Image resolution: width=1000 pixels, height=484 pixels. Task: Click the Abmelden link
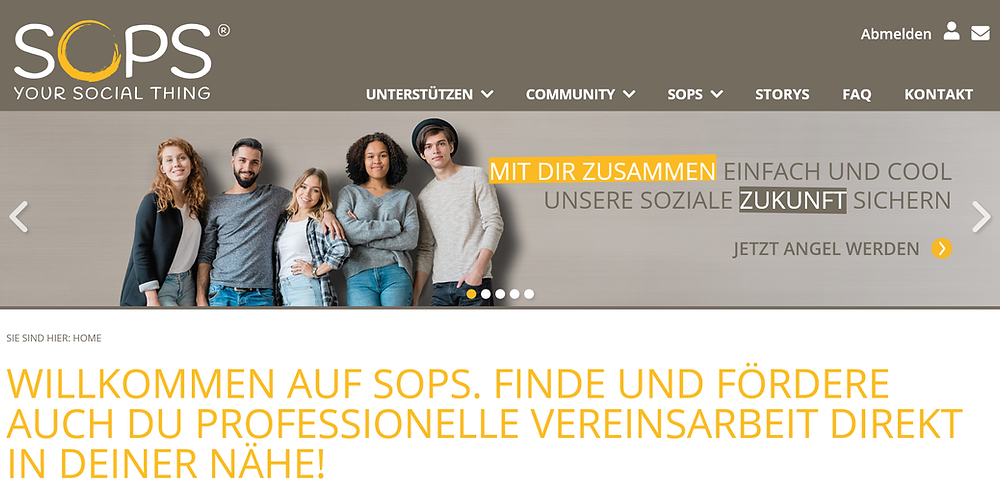896,34
